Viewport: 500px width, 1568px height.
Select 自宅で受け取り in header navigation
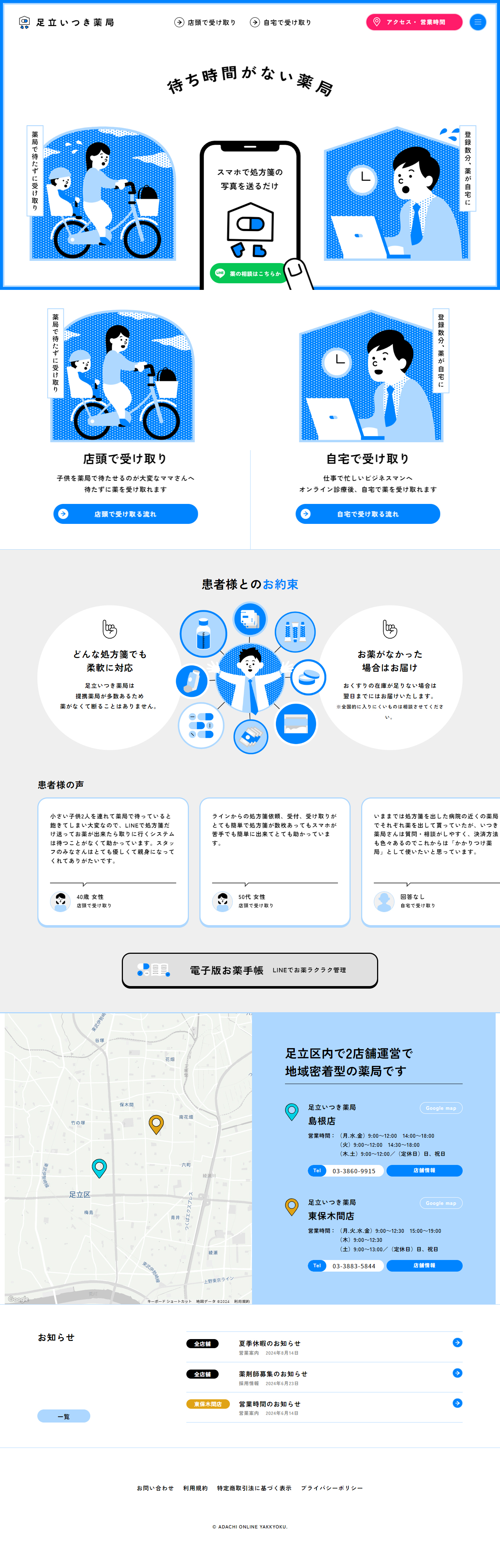(280, 22)
